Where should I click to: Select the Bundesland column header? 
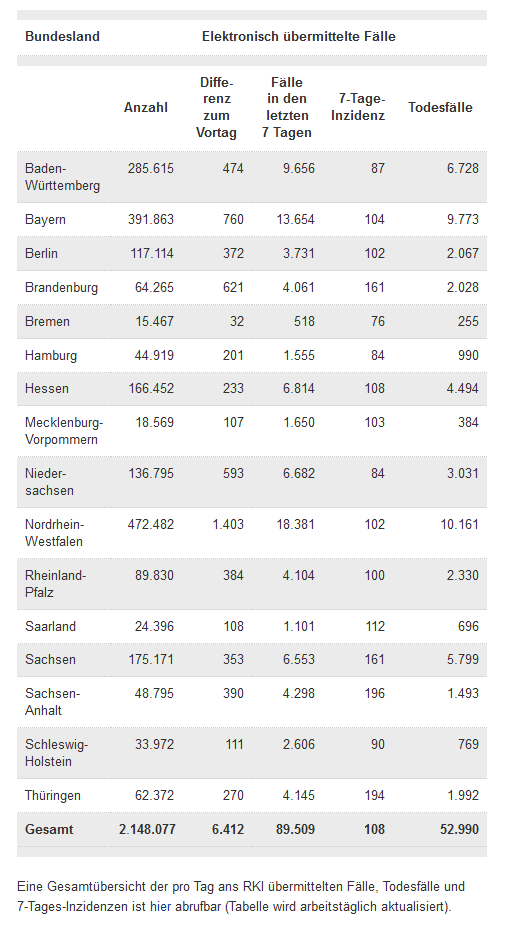point(62,36)
